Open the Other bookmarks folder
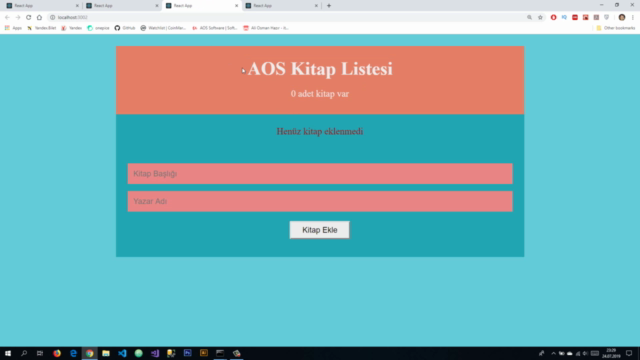Image resolution: width=640 pixels, height=360 pixels. tap(616, 28)
